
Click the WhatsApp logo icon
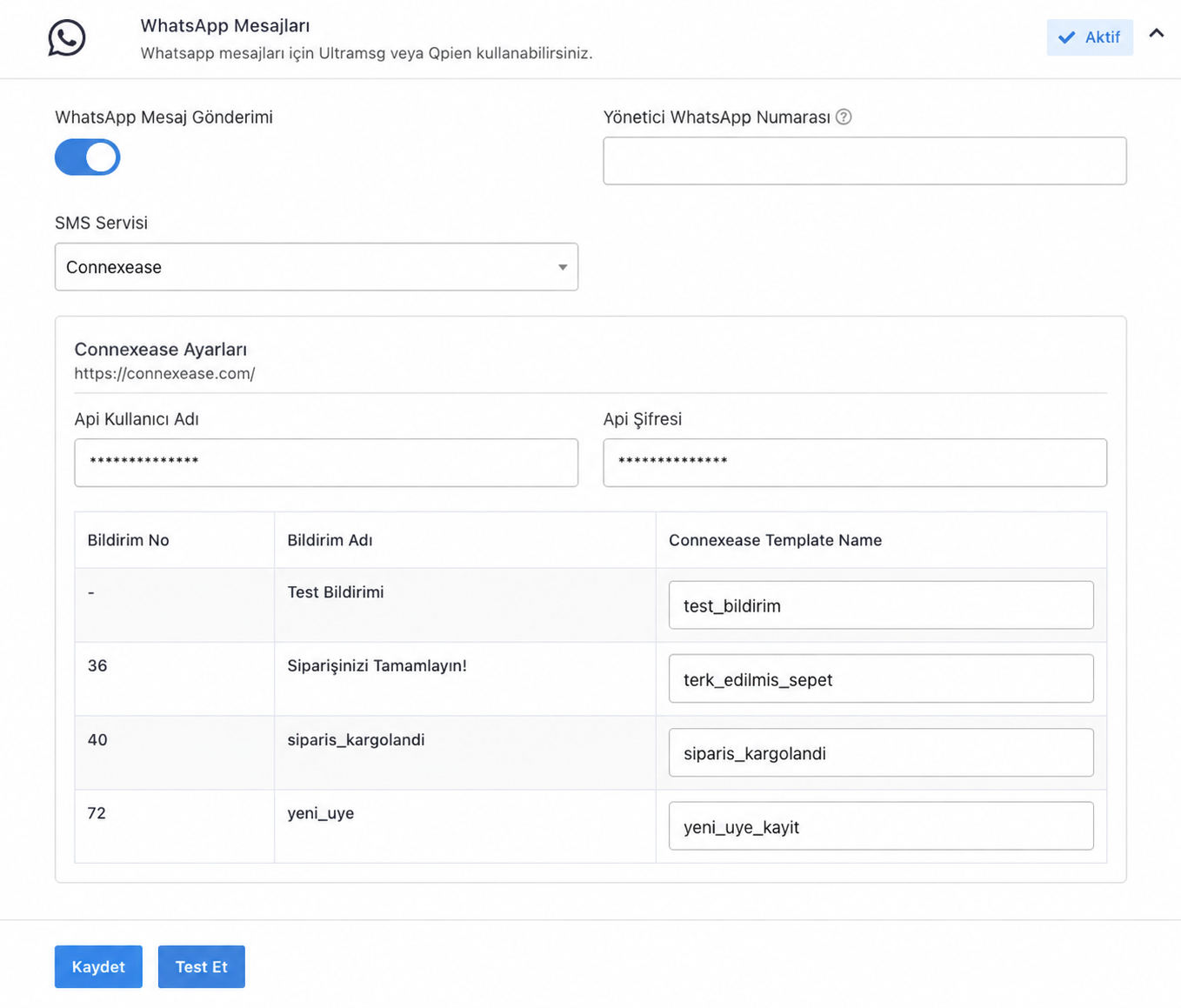point(67,37)
